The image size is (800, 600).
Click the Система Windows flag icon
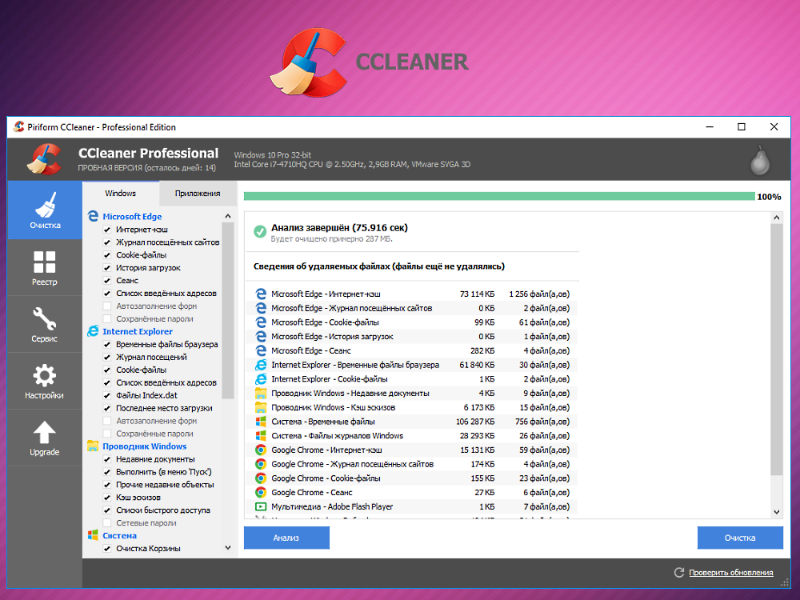(x=93, y=535)
